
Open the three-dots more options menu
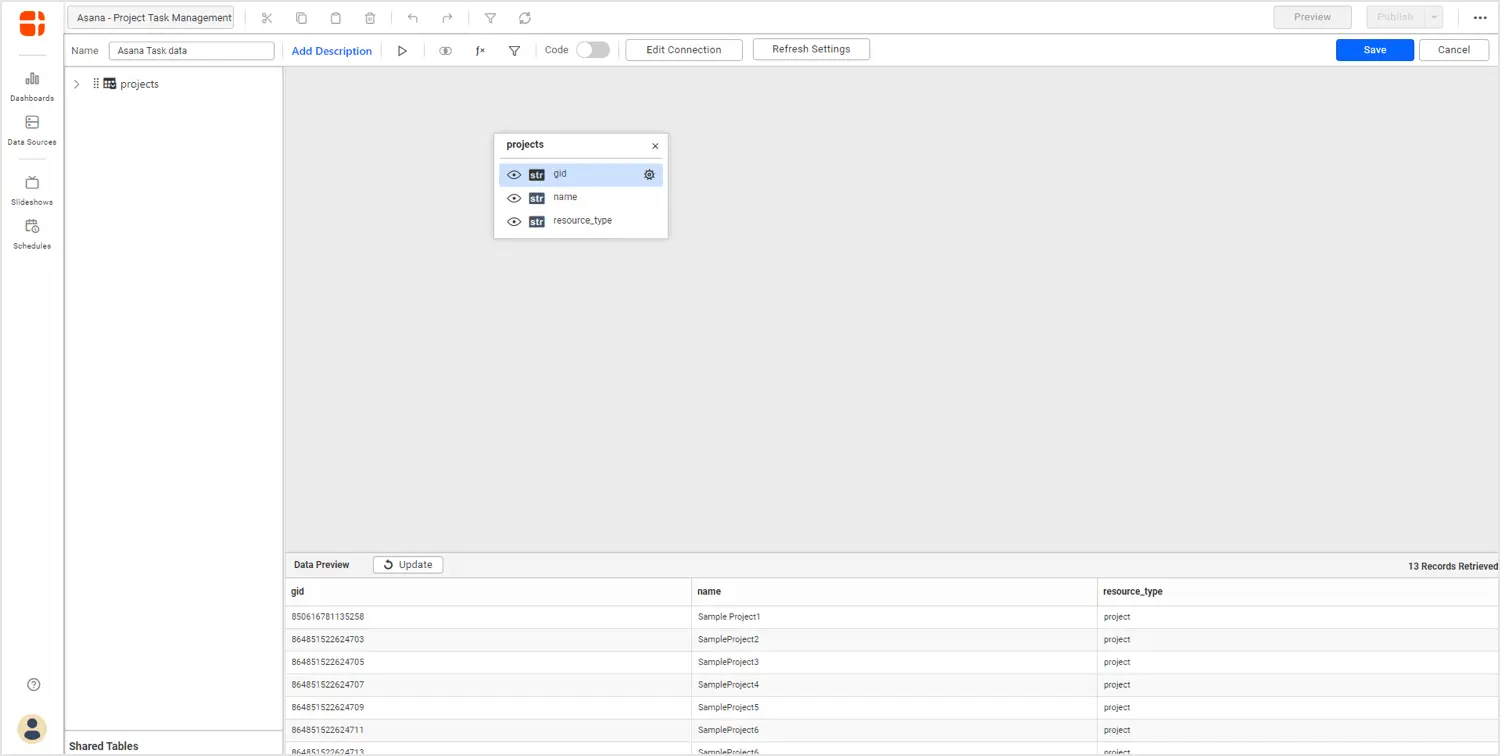(1480, 18)
